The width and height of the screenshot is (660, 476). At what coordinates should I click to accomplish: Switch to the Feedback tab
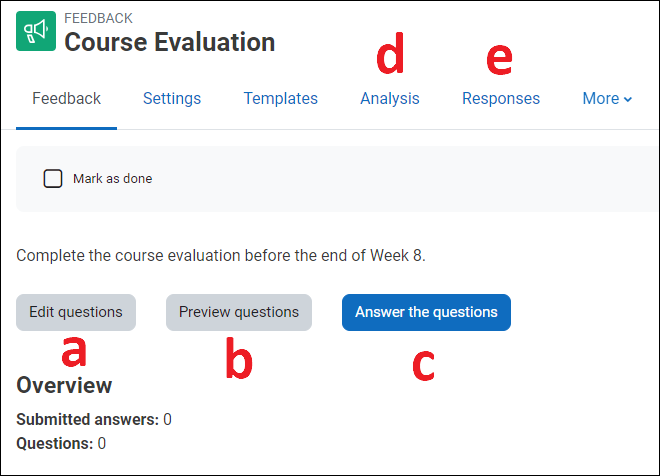coord(66,99)
